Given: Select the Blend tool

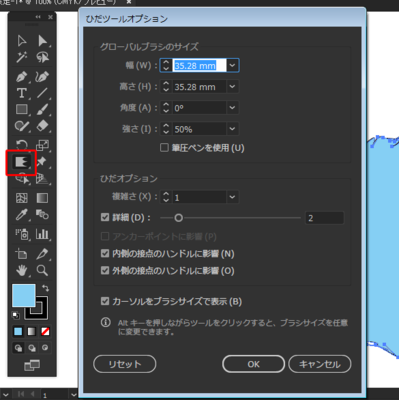Looking at the screenshot, I should click(x=42, y=215).
